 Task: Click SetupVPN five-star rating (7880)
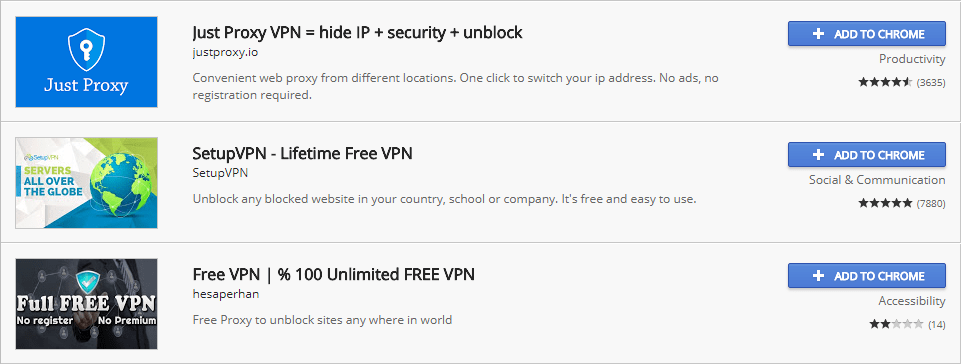[x=902, y=203]
